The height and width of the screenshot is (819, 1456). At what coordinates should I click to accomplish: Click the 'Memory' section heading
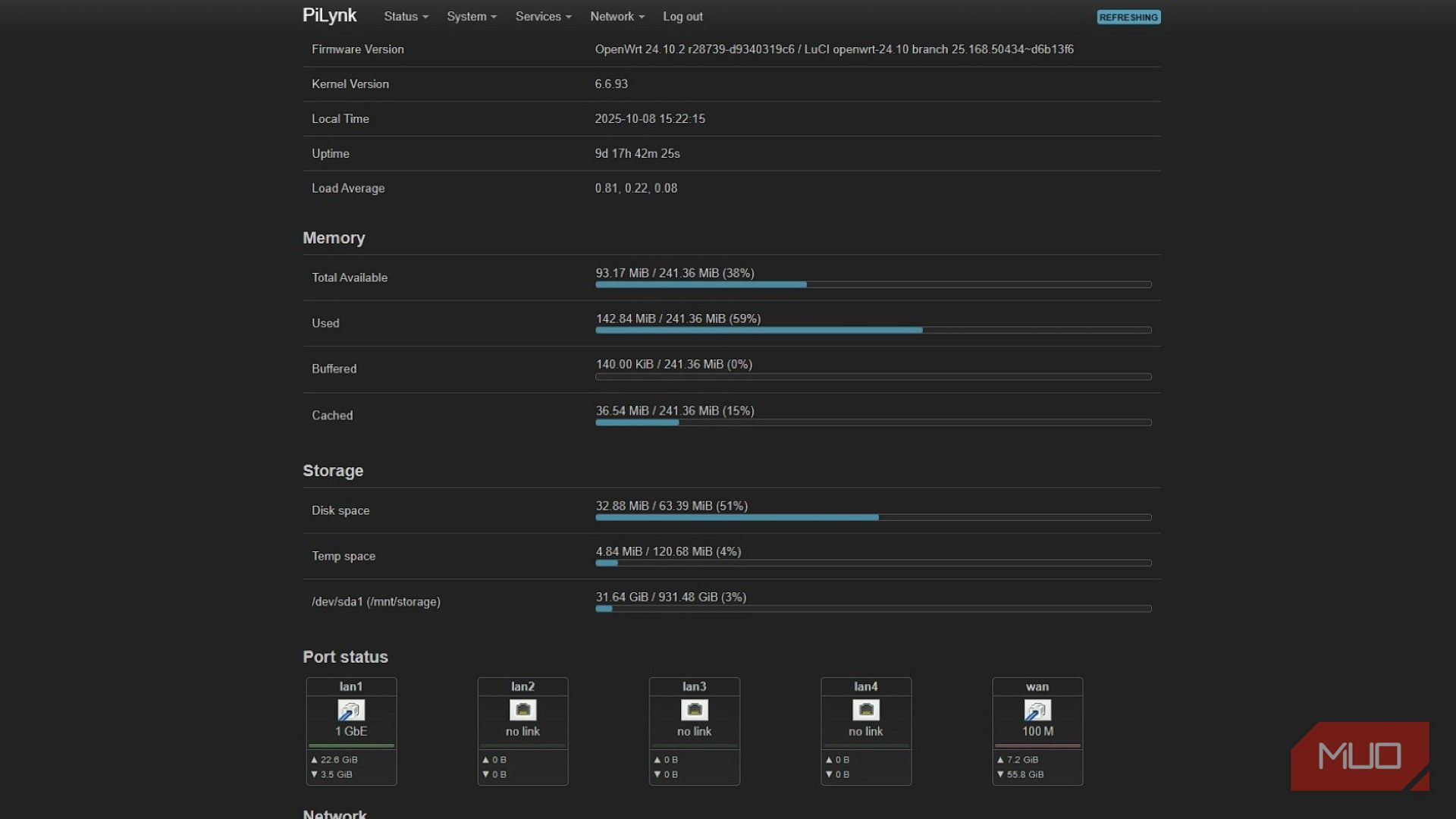[x=334, y=238]
